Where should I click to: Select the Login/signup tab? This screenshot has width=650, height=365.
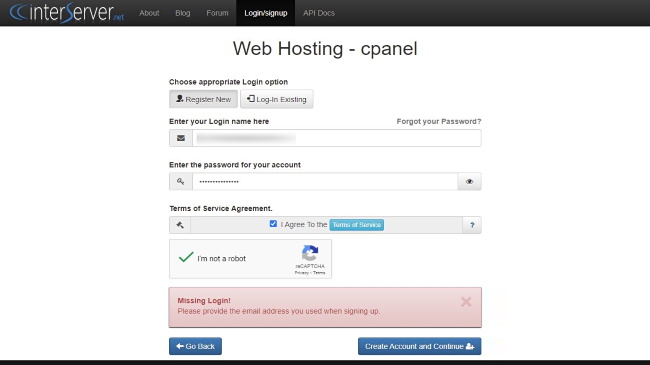[266, 13]
